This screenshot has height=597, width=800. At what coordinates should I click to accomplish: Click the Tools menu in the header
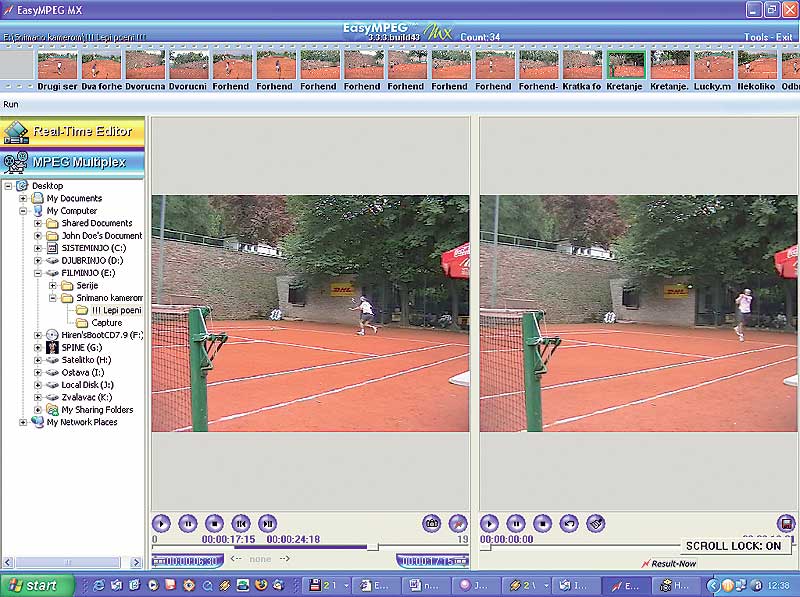pyautogui.click(x=756, y=37)
